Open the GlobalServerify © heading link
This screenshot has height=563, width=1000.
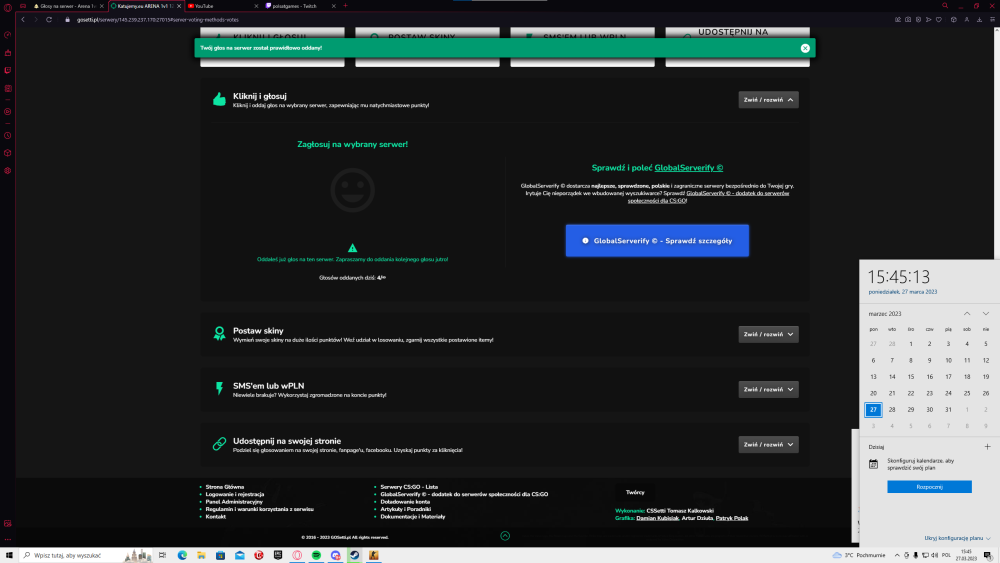click(x=689, y=168)
